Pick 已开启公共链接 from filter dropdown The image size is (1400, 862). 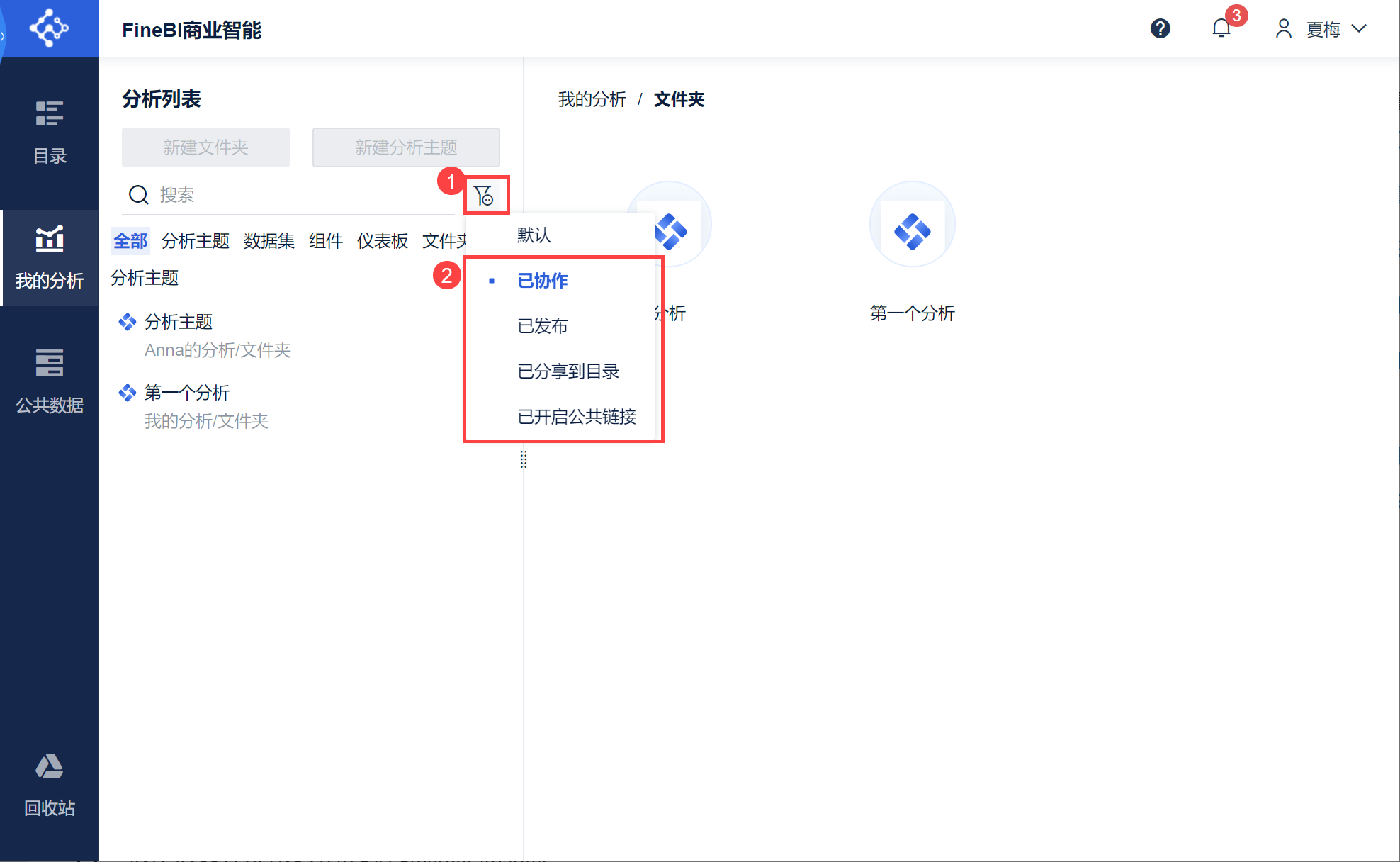577,417
